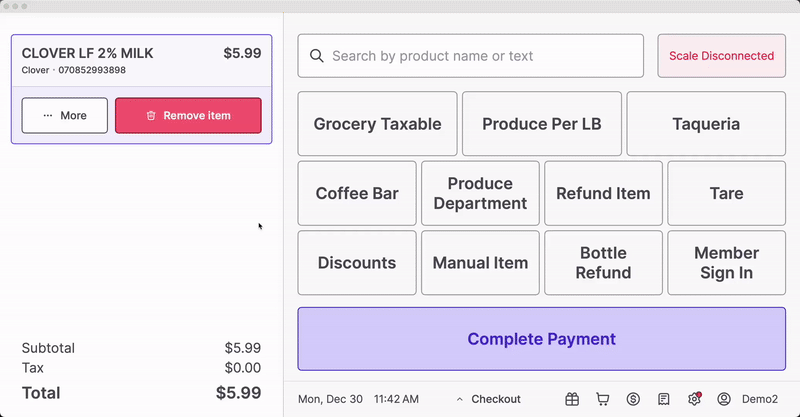Select the Scale Disconnected status button
The image size is (800, 417).
(721, 56)
